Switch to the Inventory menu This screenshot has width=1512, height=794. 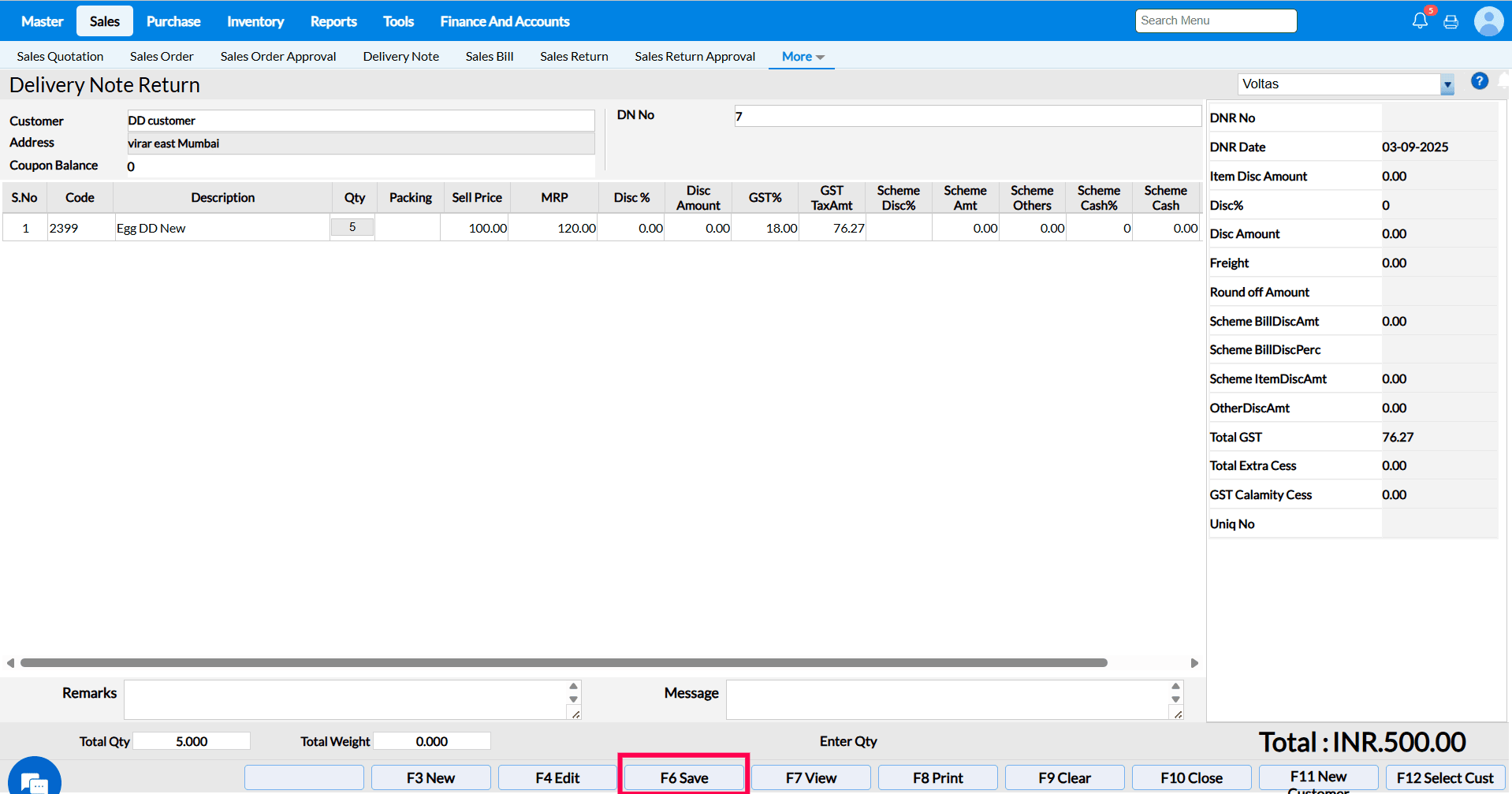[255, 21]
